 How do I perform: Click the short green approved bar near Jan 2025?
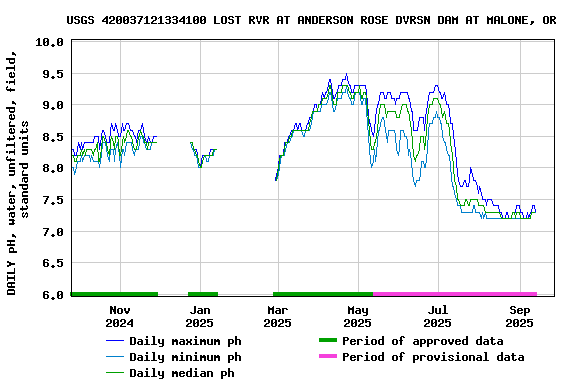pos(203,294)
